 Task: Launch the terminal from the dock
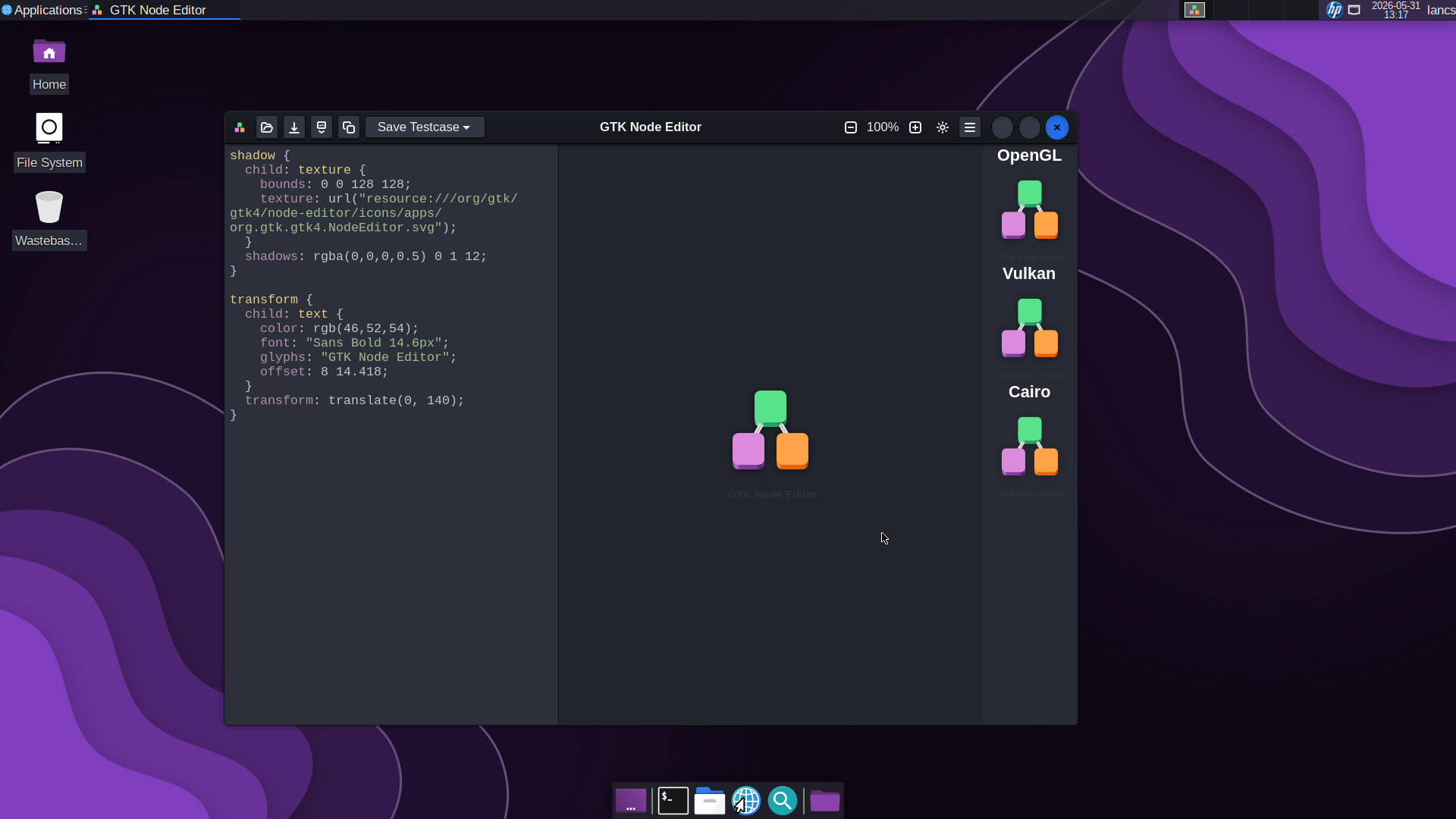pyautogui.click(x=673, y=801)
